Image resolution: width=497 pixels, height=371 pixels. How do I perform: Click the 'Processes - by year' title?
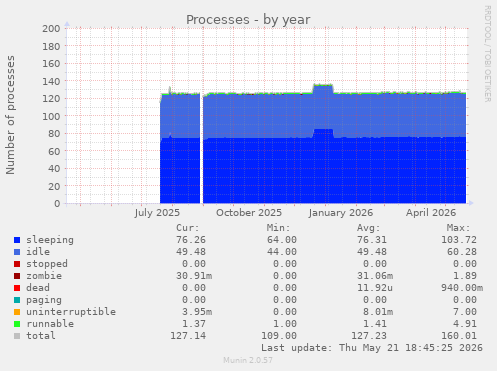(x=248, y=20)
